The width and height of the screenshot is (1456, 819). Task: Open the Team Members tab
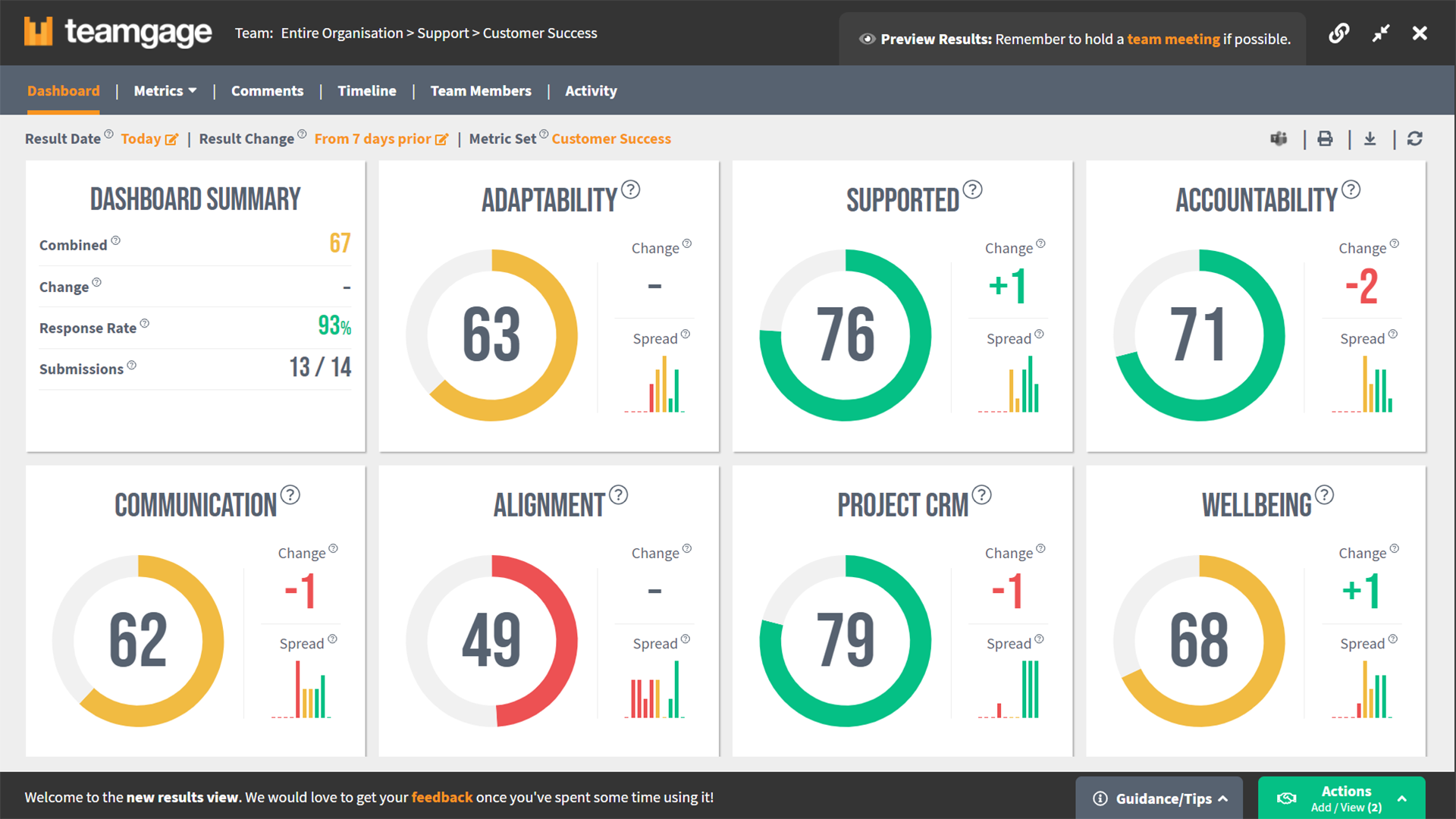click(480, 91)
